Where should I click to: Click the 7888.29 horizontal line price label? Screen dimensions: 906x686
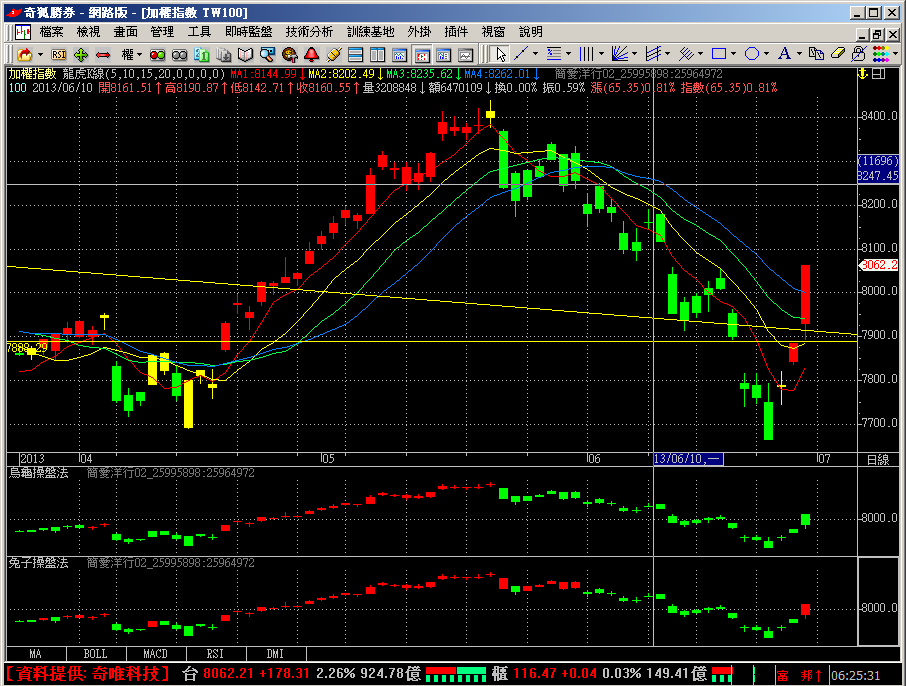point(27,347)
